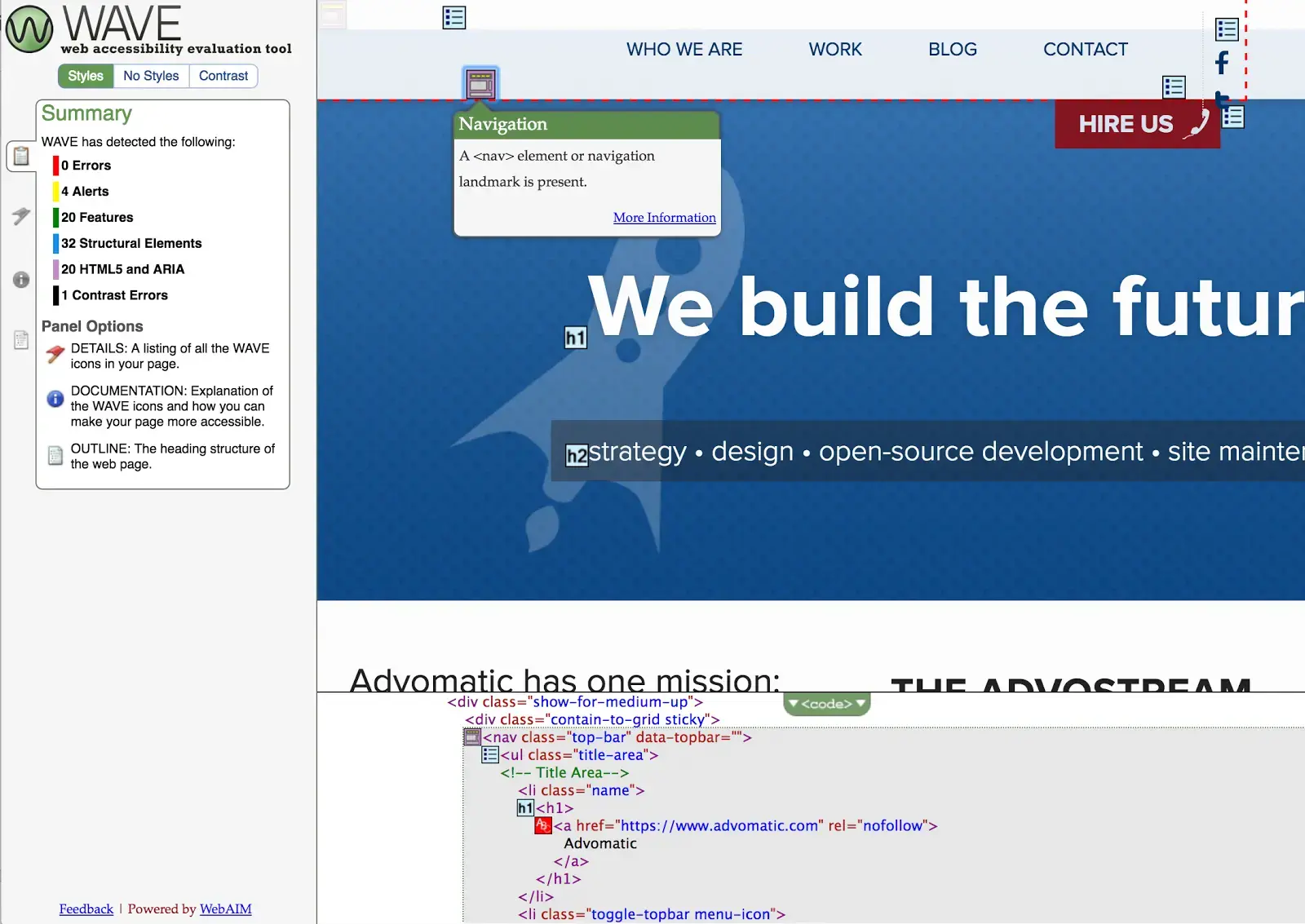Select the Summary clipboard icon in sidebar
This screenshot has height=924, width=1305.
click(x=21, y=156)
